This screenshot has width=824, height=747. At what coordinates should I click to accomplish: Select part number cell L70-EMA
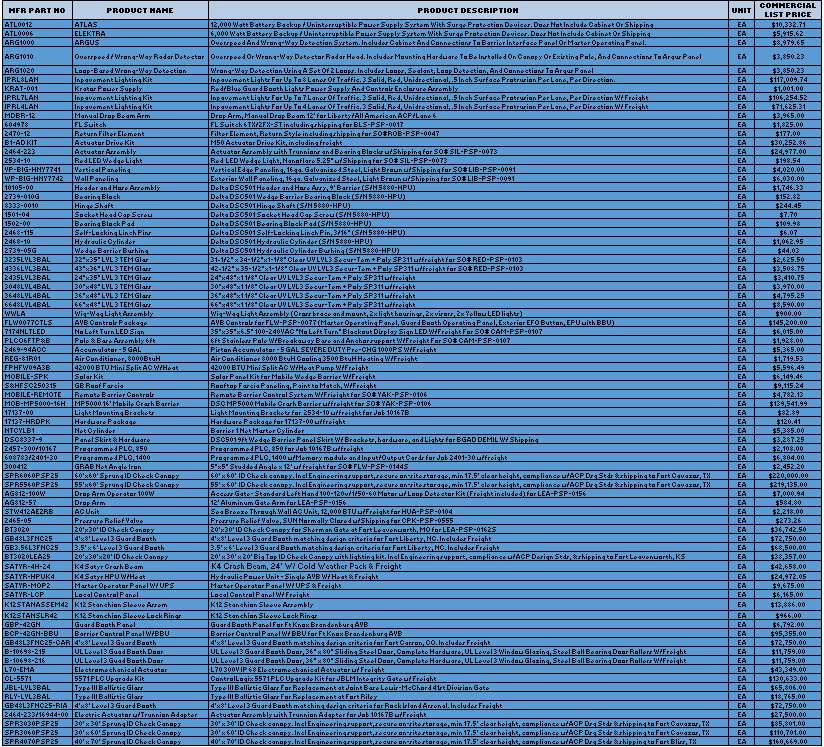point(37,670)
